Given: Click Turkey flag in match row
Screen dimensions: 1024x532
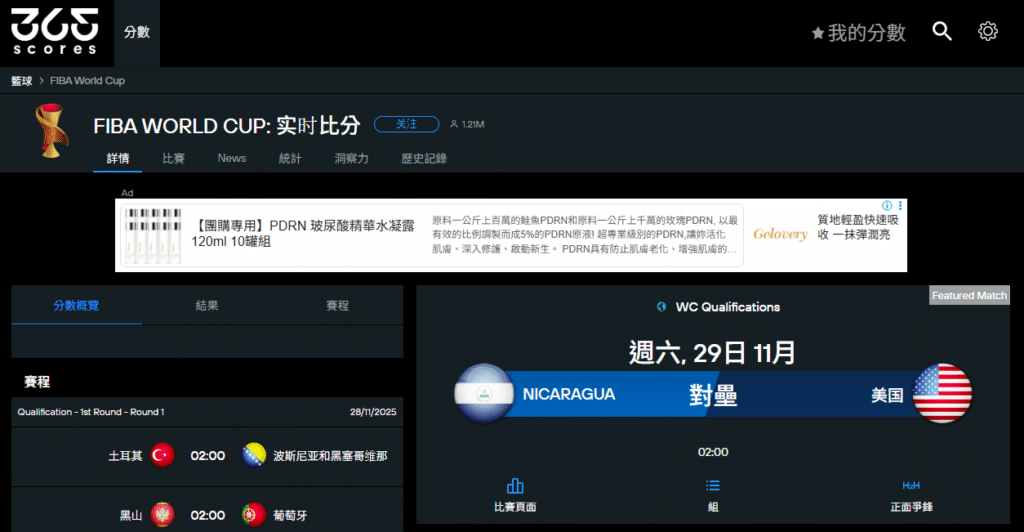Looking at the screenshot, I should [x=162, y=456].
